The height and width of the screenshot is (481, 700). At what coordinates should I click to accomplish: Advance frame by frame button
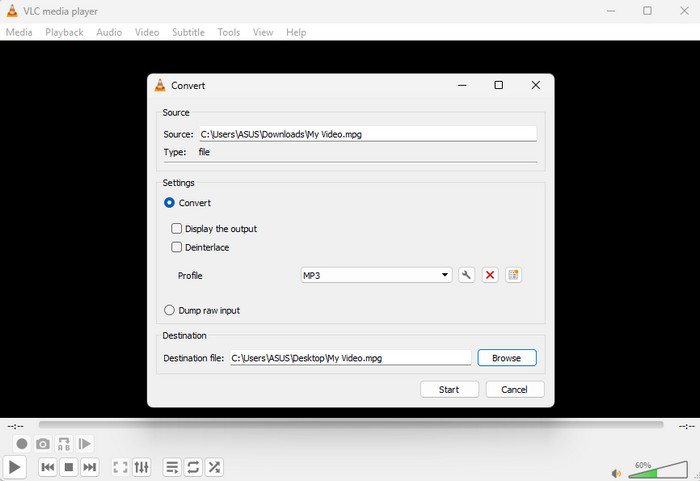coord(85,444)
